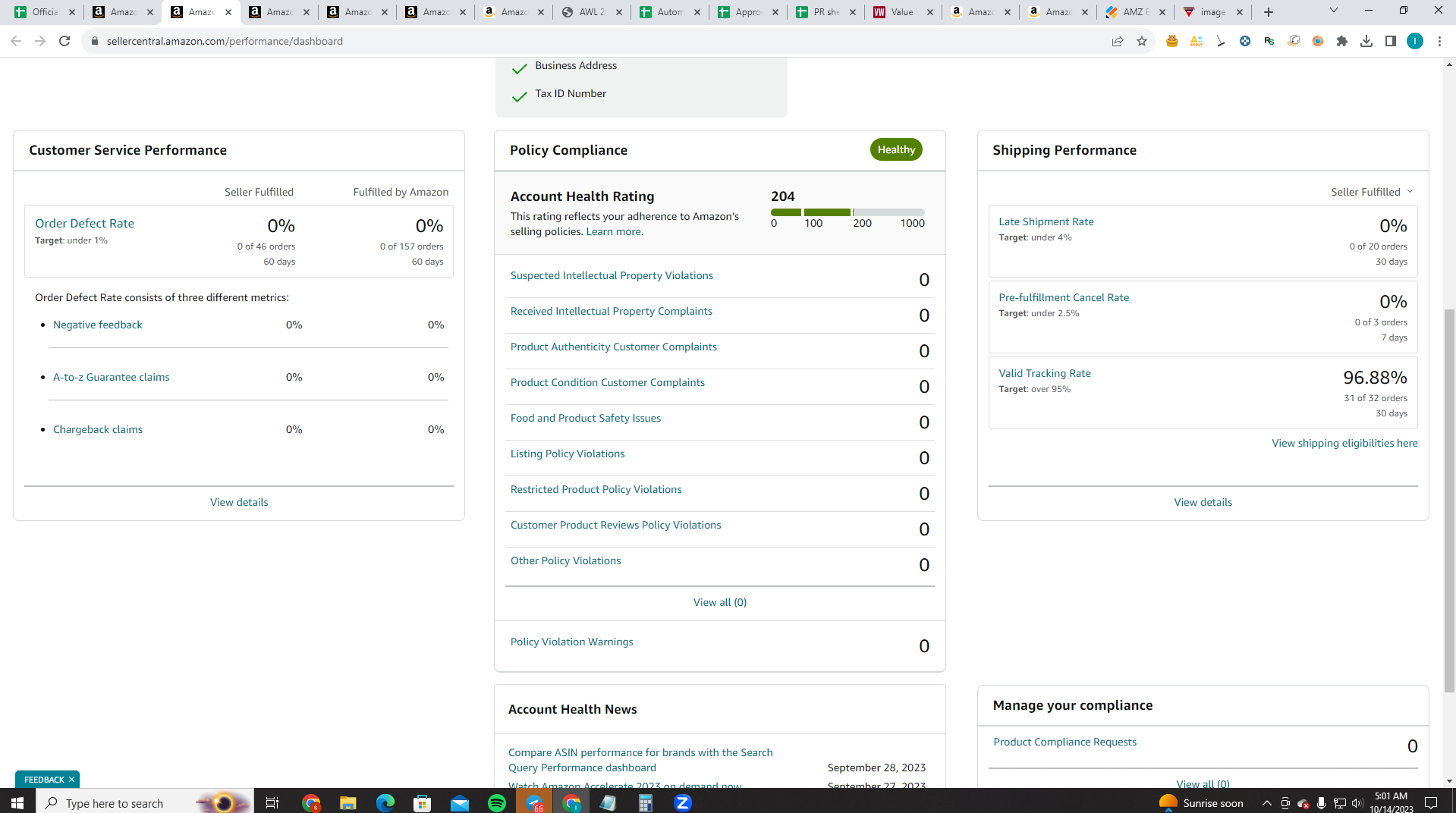Open the Zoom app on the taskbar
The height and width of the screenshot is (813, 1456).
(683, 802)
